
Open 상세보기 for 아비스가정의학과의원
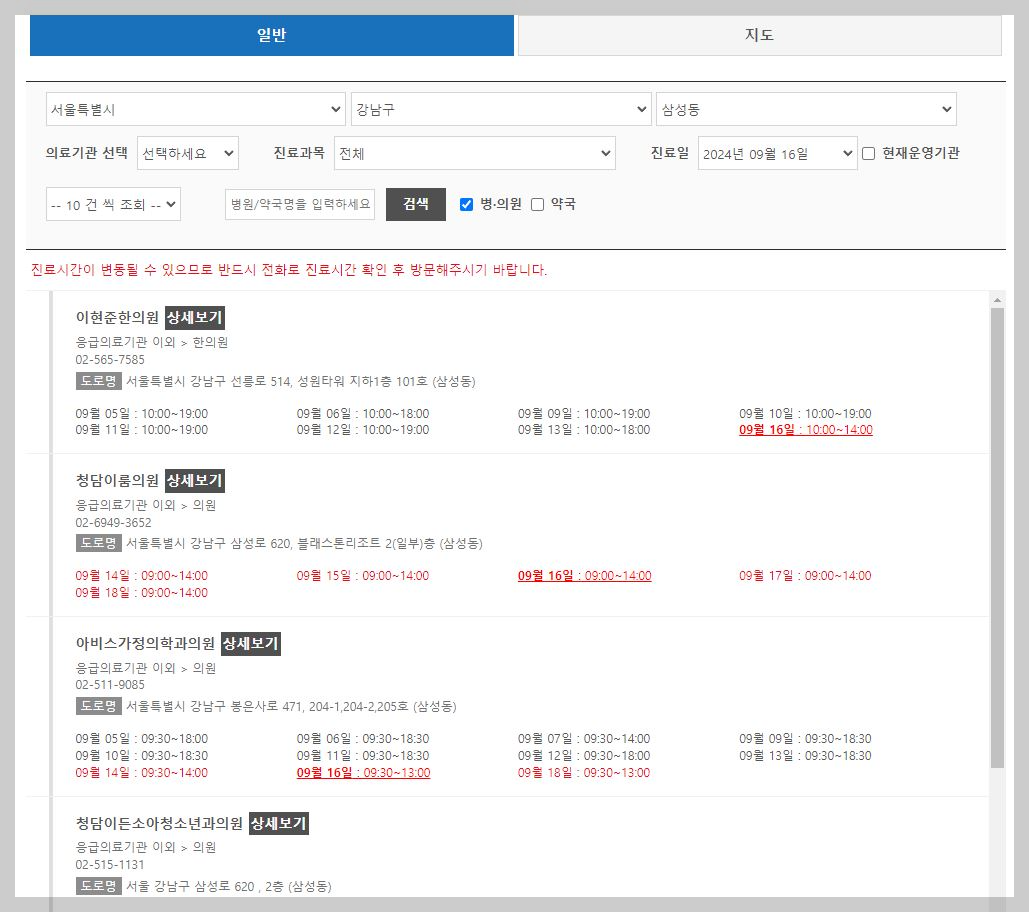(x=250, y=644)
